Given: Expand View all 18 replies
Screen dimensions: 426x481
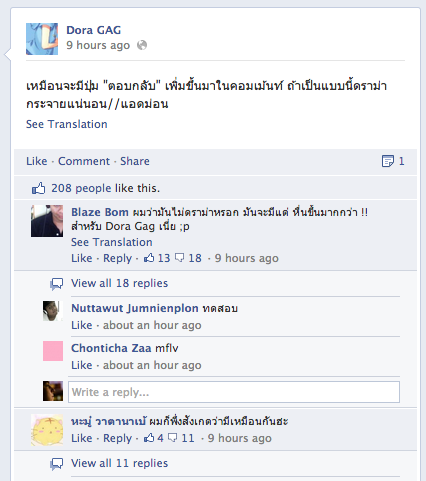Looking at the screenshot, I should (119, 283).
